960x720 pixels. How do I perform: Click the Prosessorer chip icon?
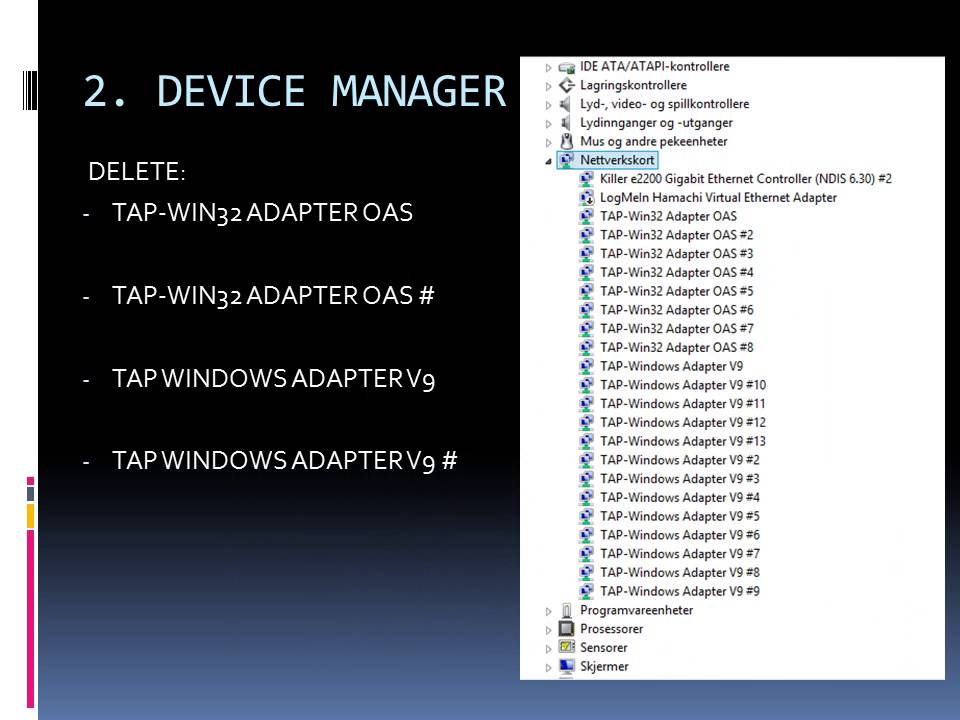pyautogui.click(x=567, y=629)
